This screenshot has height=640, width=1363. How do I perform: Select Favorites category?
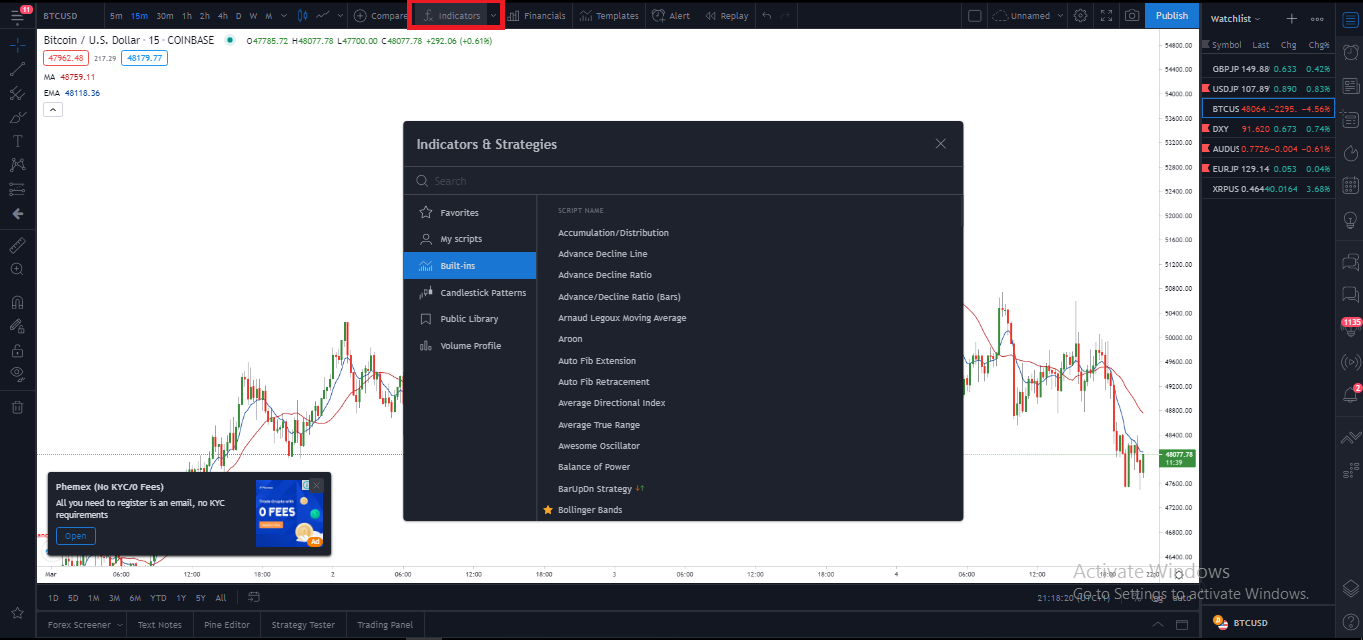(x=470, y=213)
